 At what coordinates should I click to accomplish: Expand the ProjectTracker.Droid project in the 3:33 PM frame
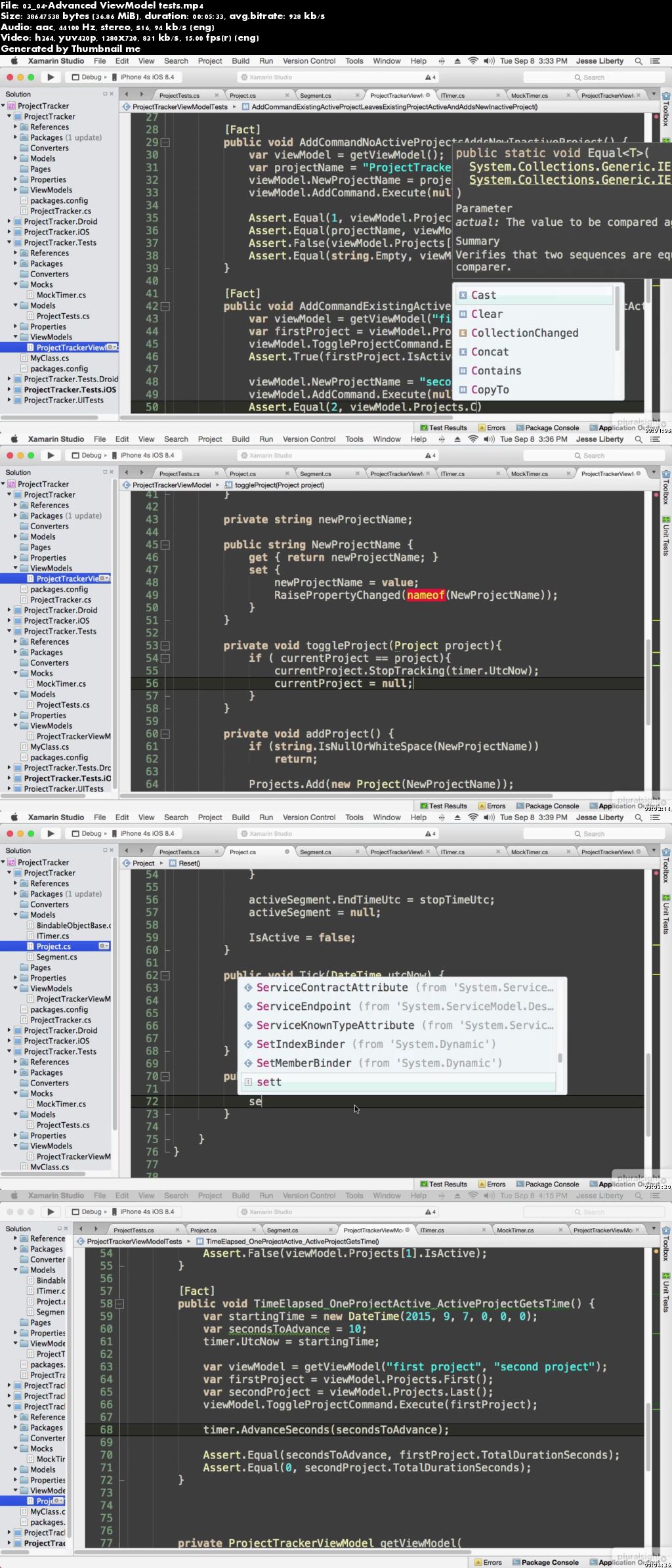point(9,221)
